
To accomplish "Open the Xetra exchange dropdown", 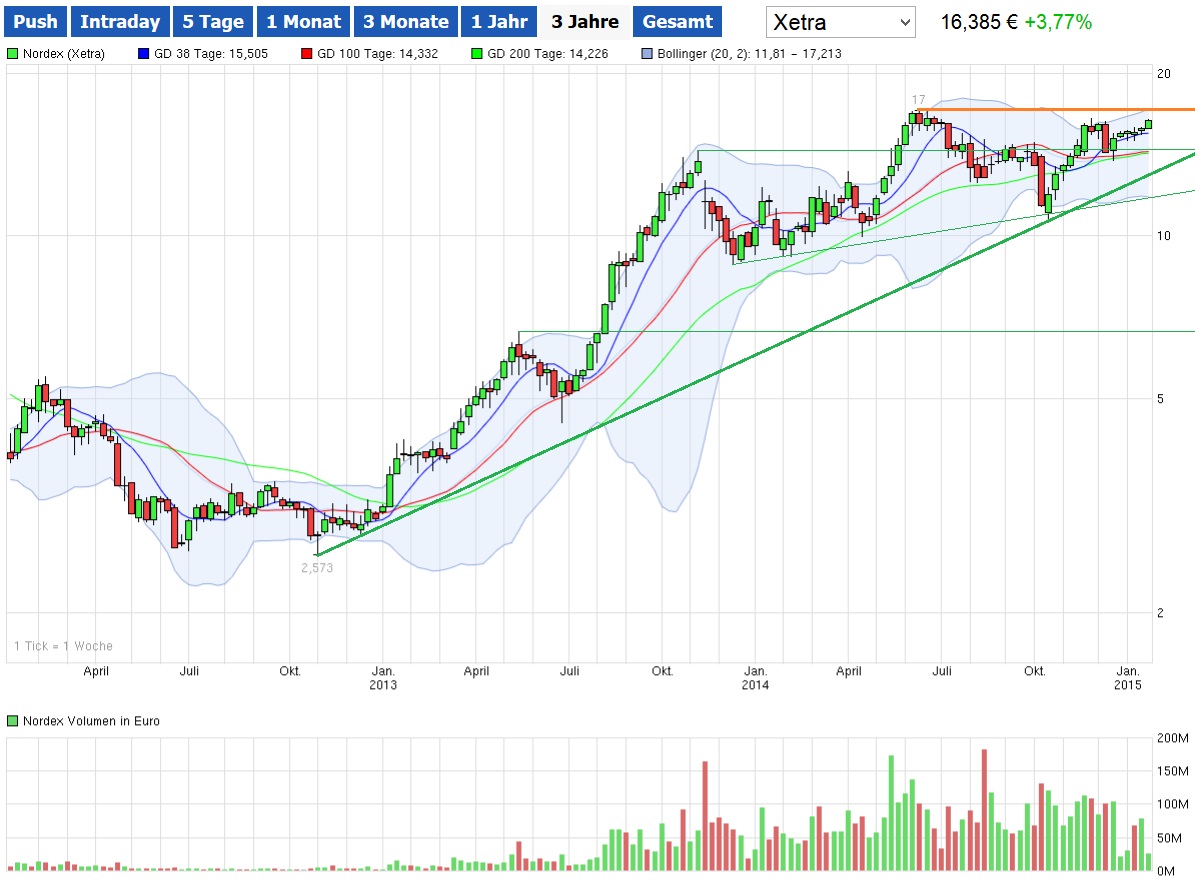I will click(841, 22).
